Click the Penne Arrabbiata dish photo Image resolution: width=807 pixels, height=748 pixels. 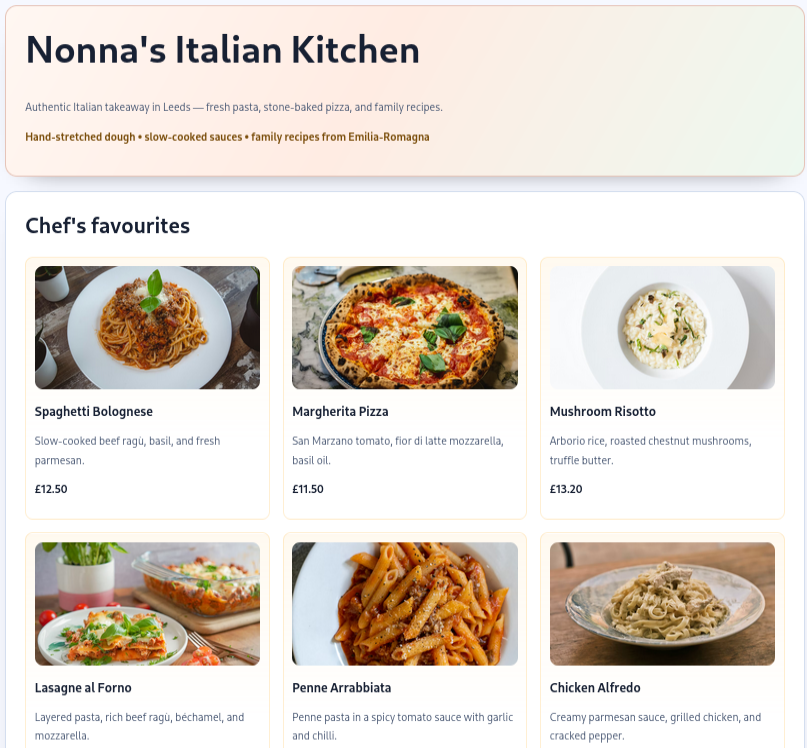(x=404, y=604)
